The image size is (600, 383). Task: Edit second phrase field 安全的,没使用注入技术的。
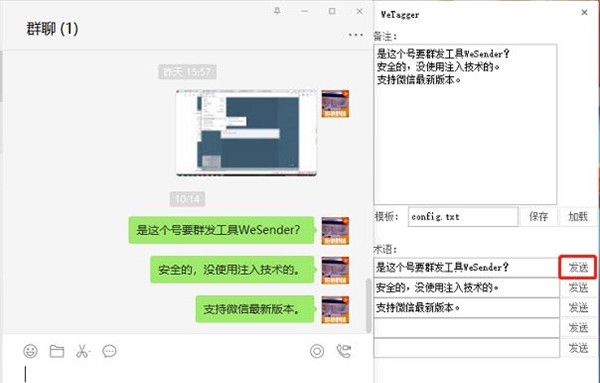coord(466,287)
